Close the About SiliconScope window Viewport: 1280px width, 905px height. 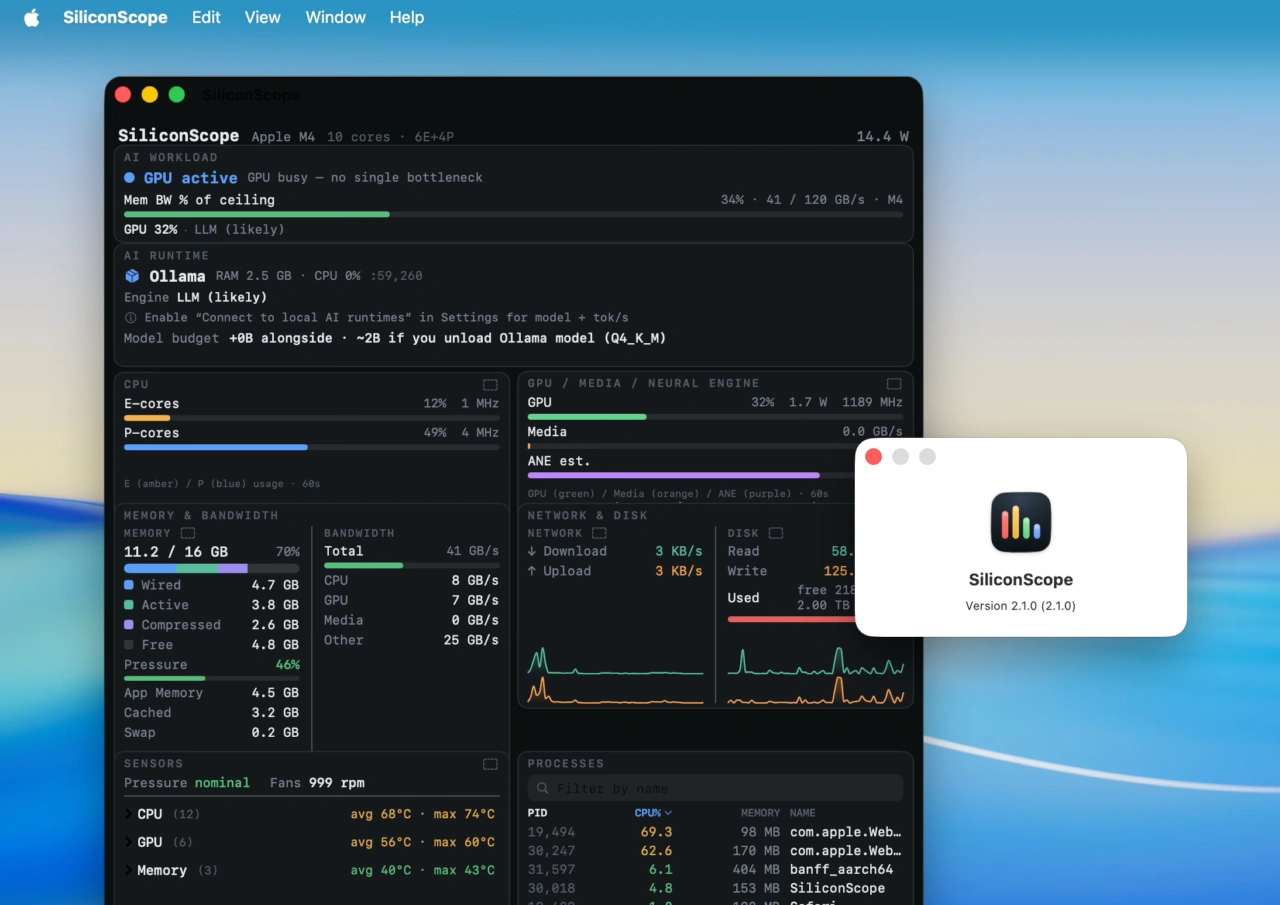coord(873,457)
